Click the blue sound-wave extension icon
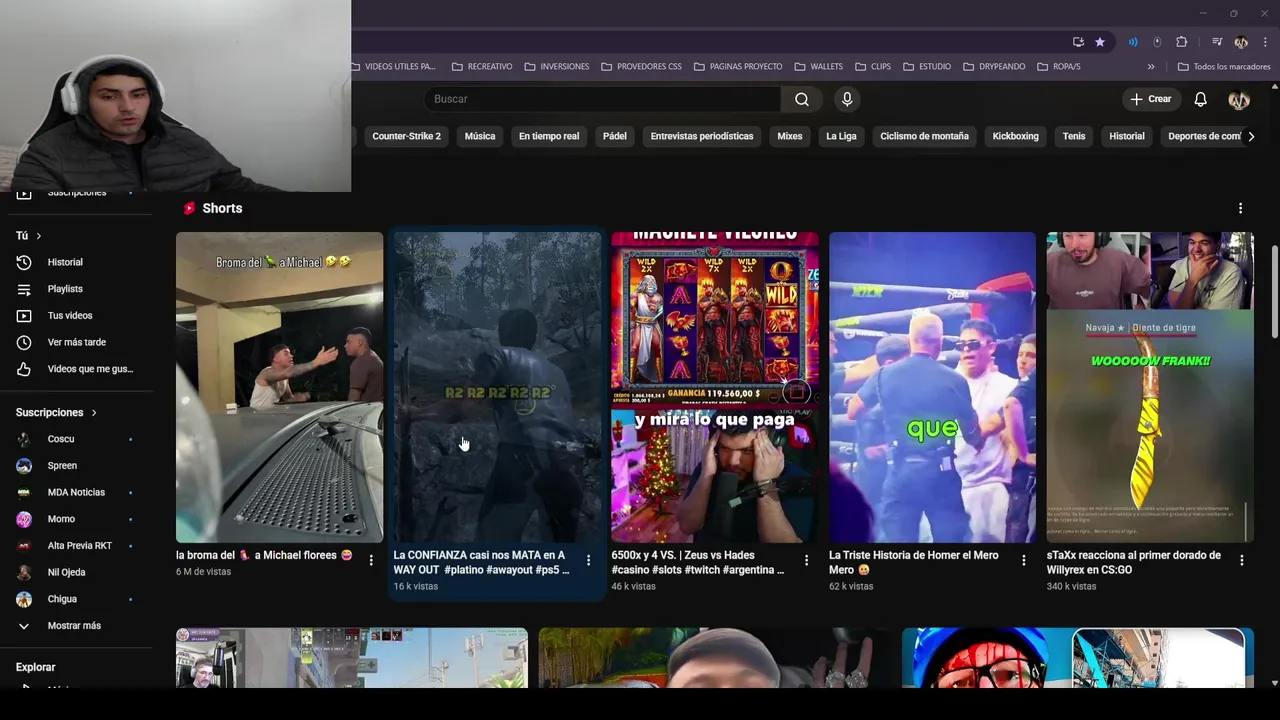Image resolution: width=1280 pixels, height=720 pixels. point(1133,42)
